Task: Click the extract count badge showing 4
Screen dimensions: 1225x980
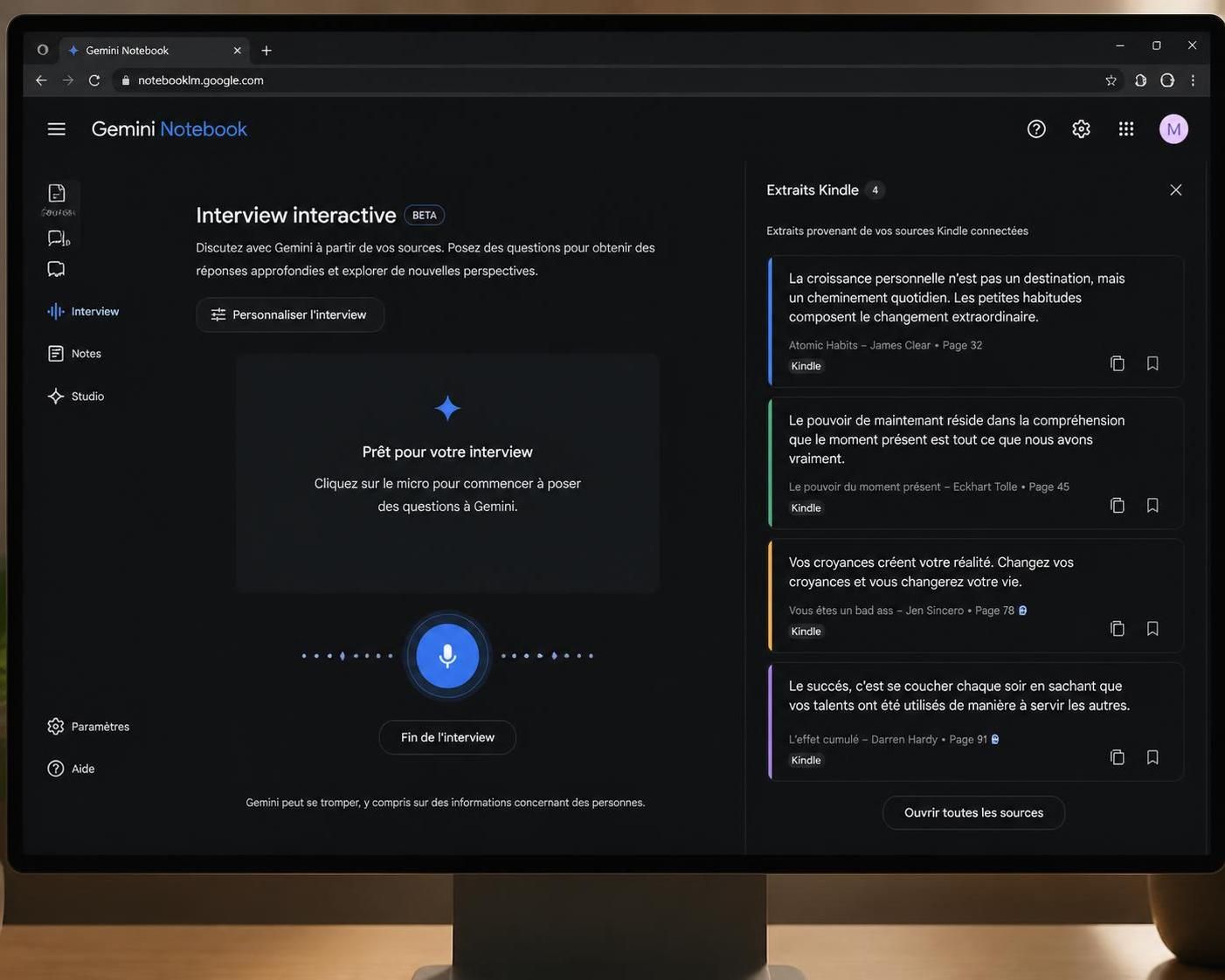Action: 875,190
